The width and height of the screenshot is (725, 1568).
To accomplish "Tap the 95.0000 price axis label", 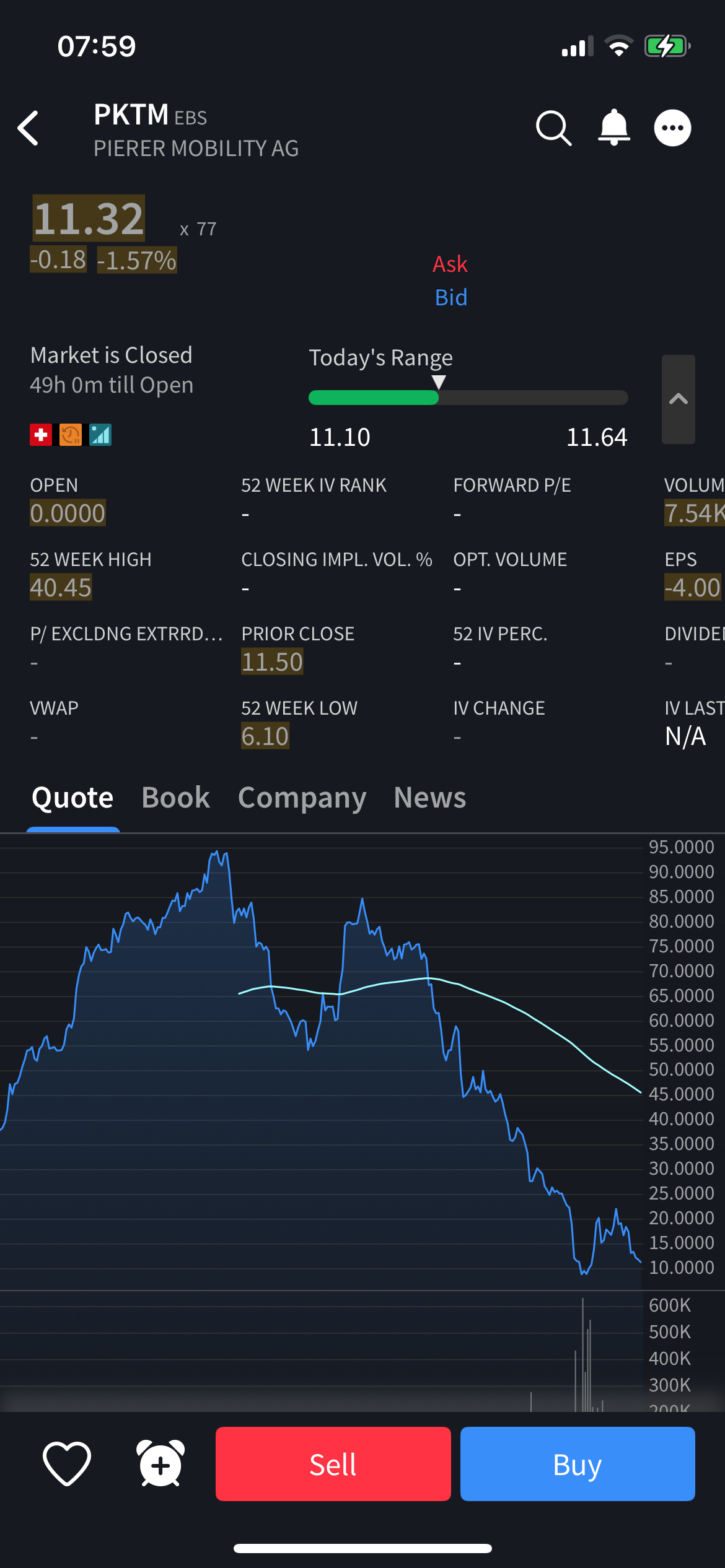I will (x=682, y=847).
